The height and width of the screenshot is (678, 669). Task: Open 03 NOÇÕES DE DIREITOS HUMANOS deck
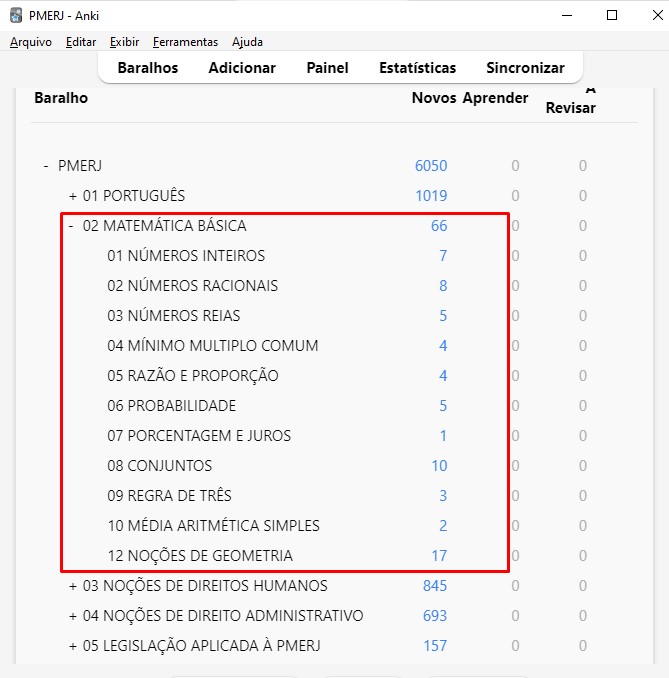[205, 586]
